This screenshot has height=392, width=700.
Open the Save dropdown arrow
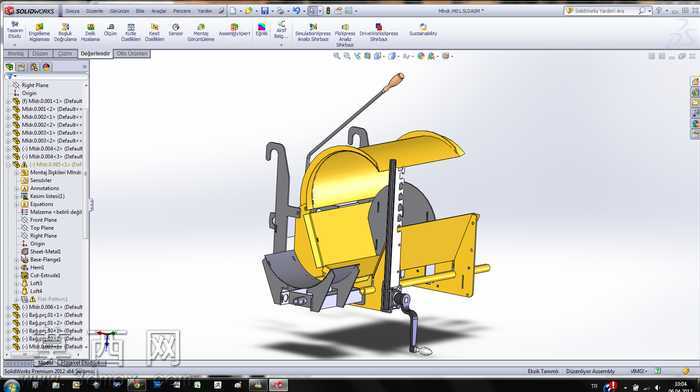pos(272,11)
